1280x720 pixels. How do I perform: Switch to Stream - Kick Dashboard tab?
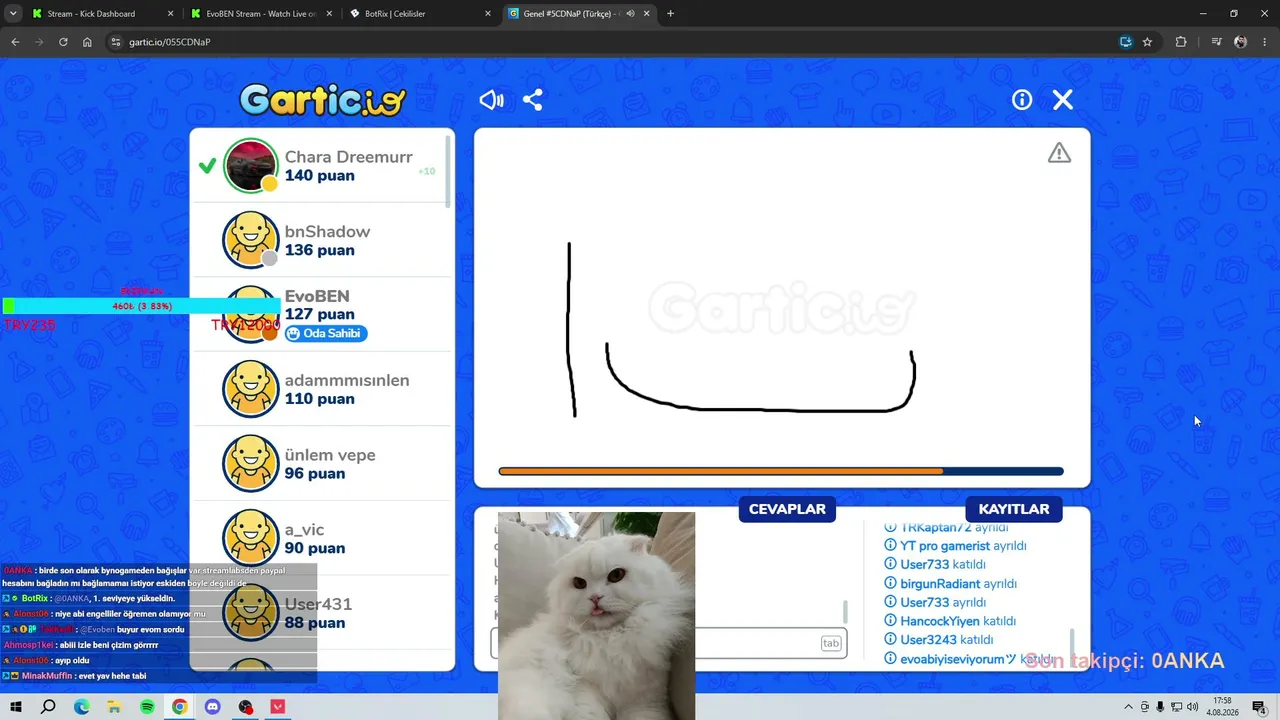click(91, 14)
